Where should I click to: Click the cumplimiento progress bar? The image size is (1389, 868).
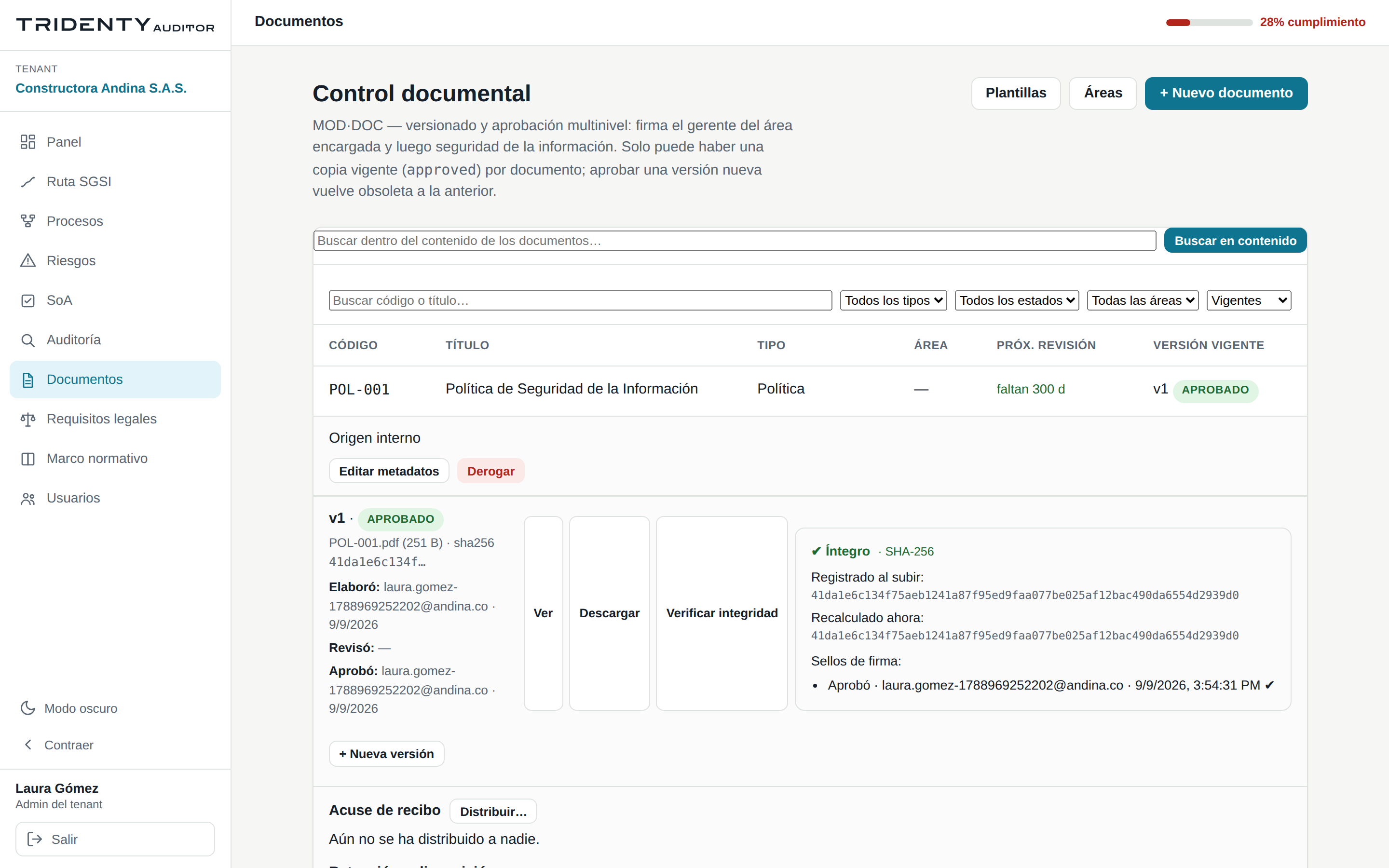[1209, 22]
